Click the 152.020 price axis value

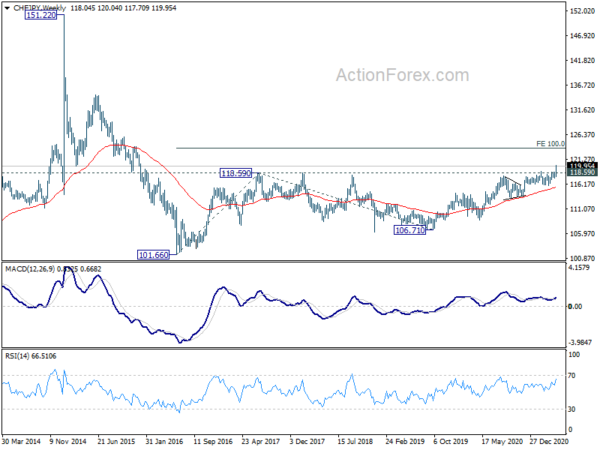tap(582, 11)
